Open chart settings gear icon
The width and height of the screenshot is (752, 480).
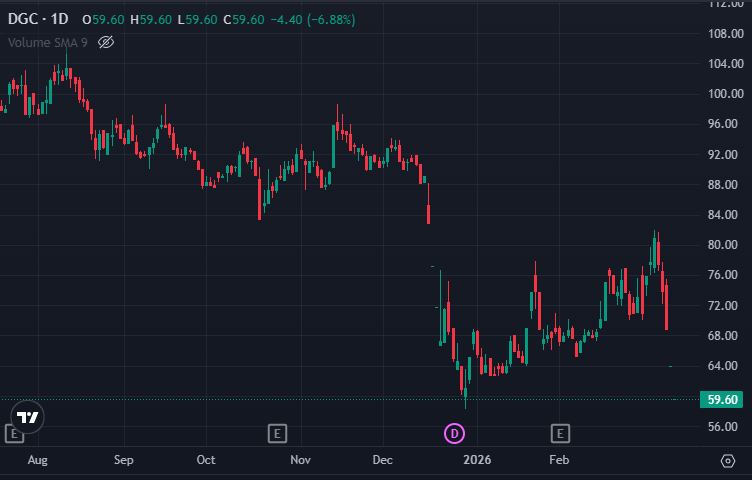tap(727, 460)
